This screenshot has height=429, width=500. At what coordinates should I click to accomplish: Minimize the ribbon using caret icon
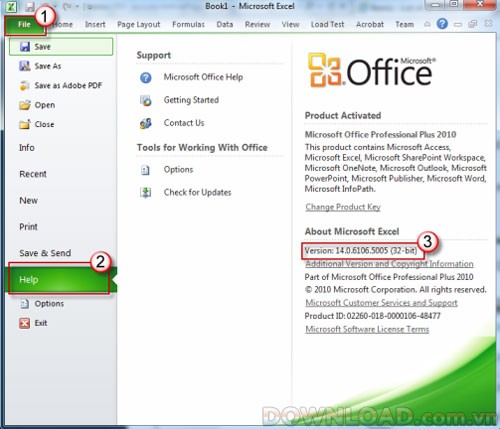(x=427, y=24)
